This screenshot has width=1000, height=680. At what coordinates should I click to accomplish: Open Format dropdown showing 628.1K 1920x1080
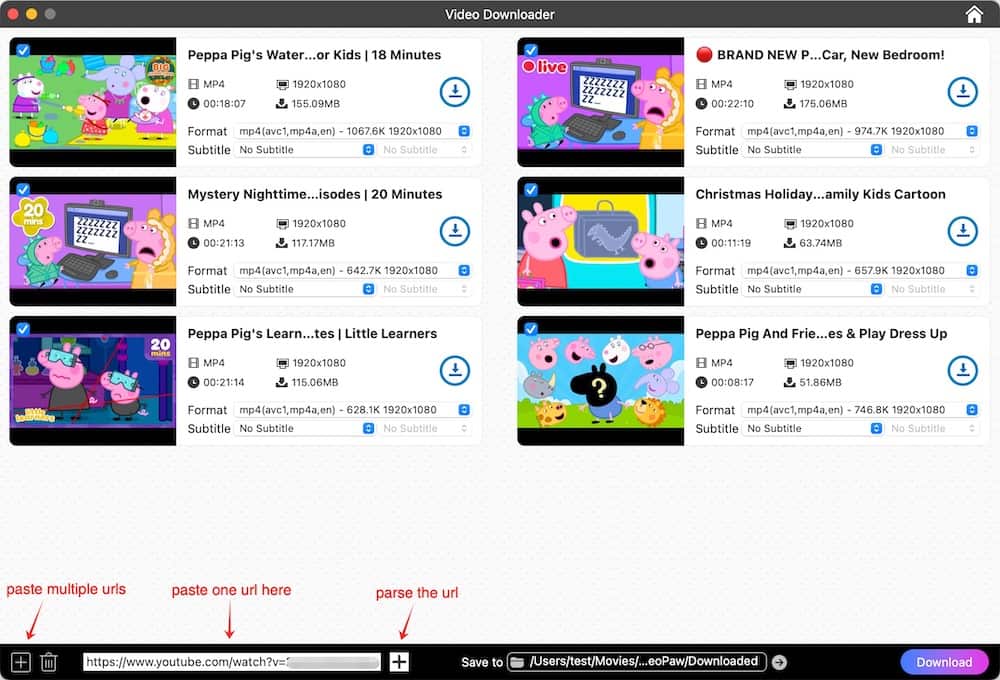coord(353,410)
